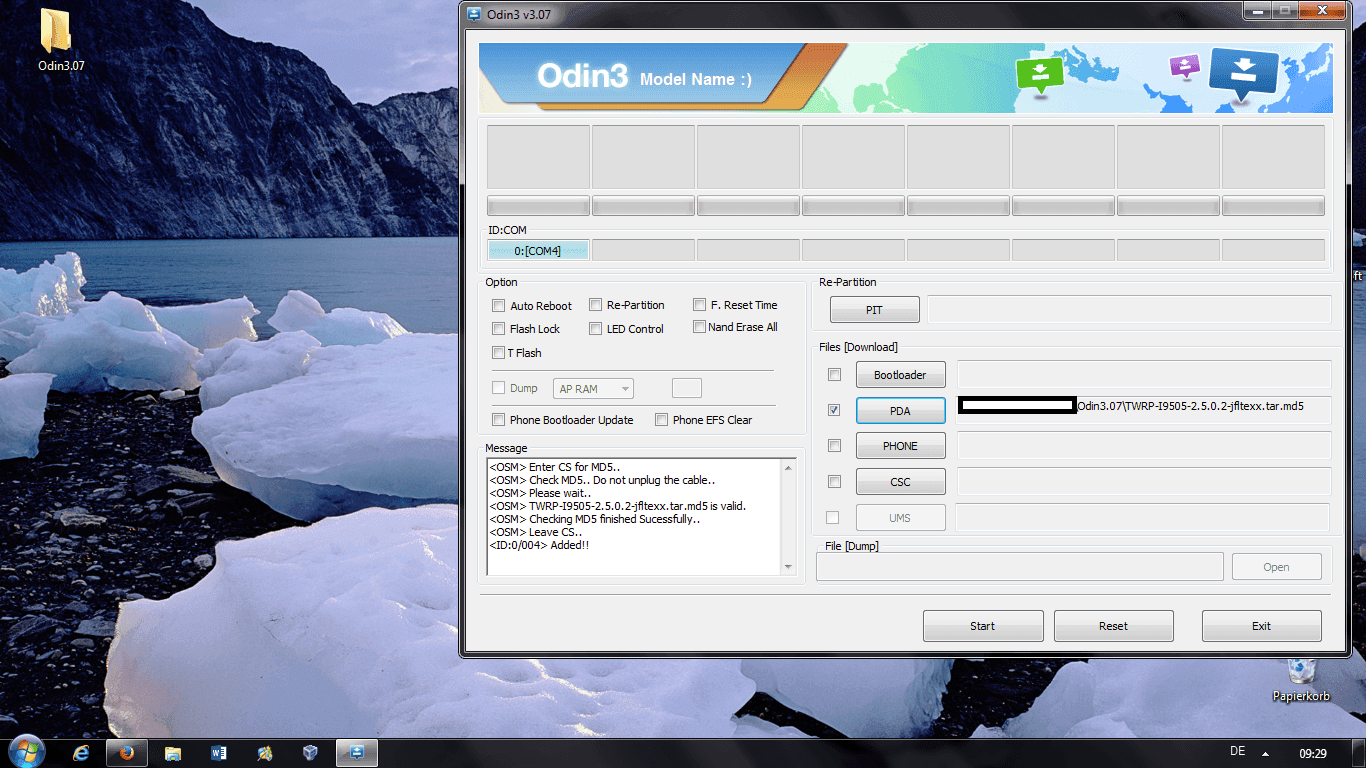Enable Phone EFS Clear checkbox

point(661,419)
